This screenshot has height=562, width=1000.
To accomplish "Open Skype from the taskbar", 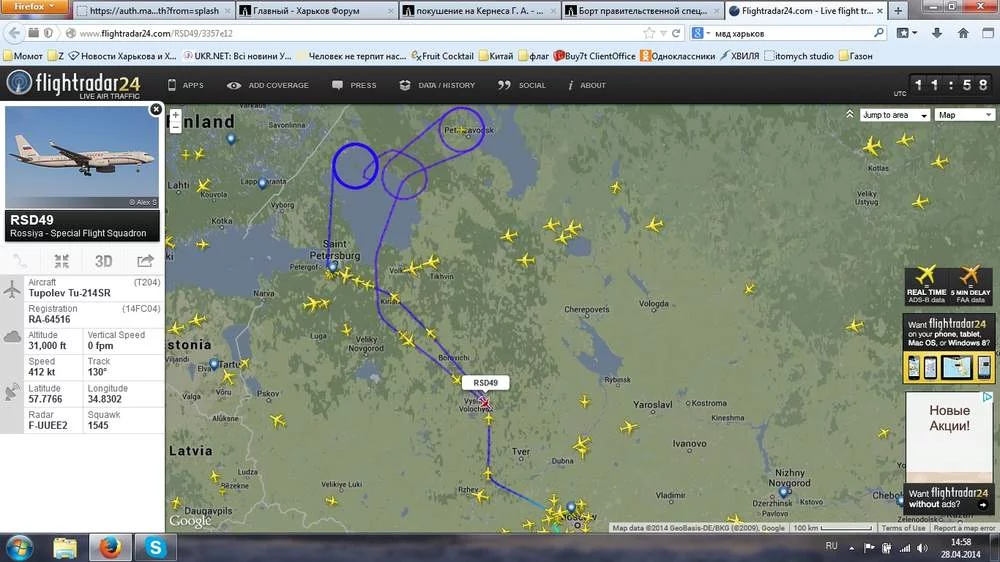I will 155,548.
